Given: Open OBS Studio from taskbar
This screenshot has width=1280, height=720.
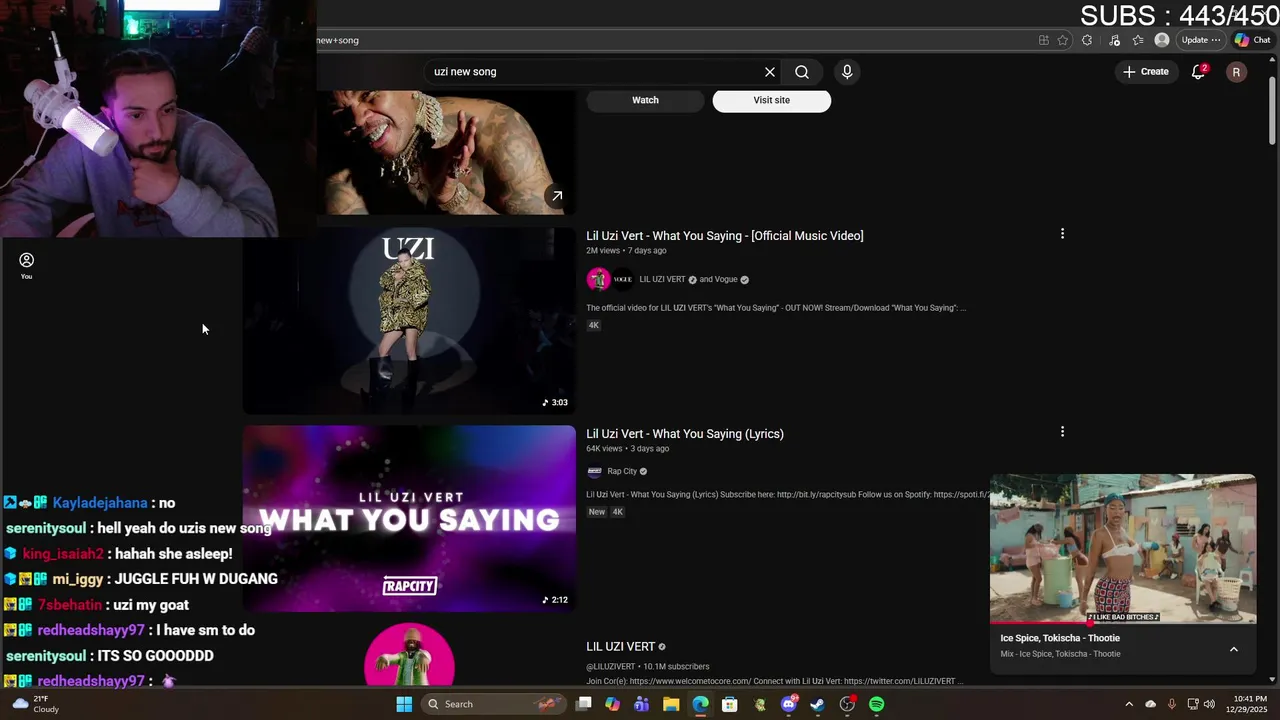Looking at the screenshot, I should pyautogui.click(x=848, y=704).
